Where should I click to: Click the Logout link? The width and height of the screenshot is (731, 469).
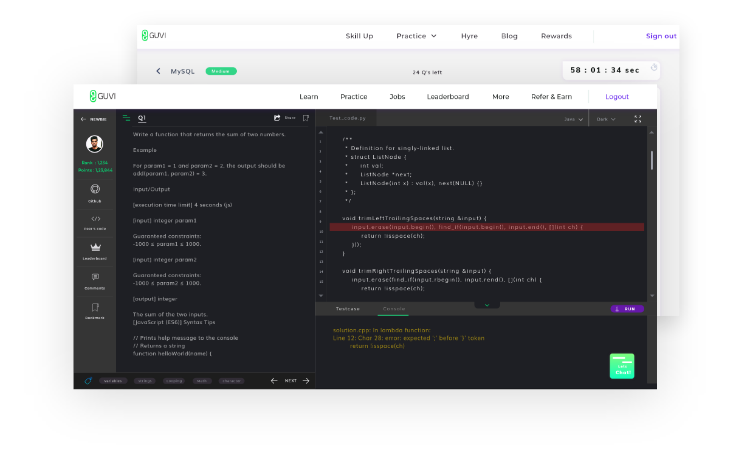(x=617, y=97)
